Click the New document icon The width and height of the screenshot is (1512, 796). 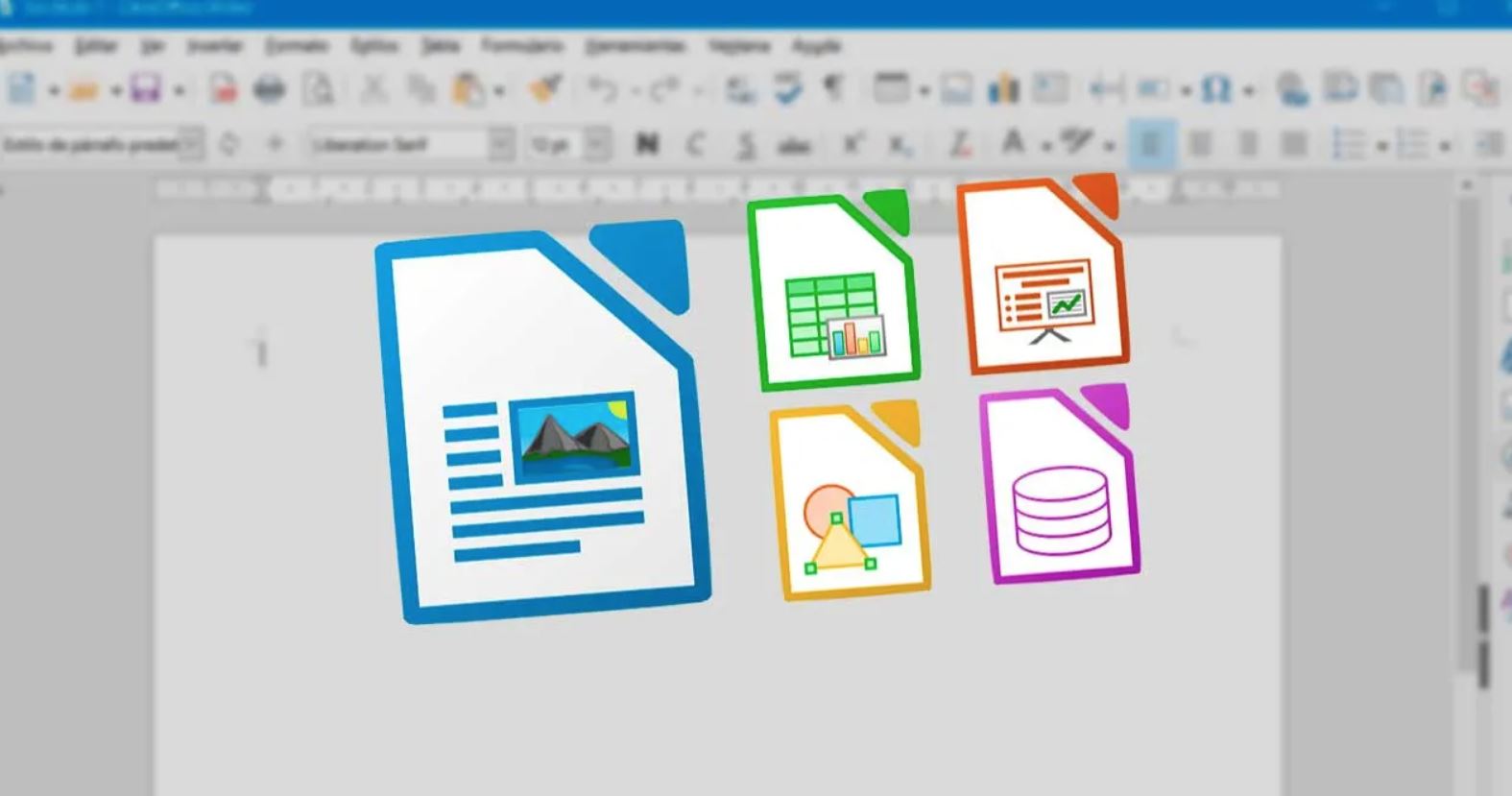pyautogui.click(x=21, y=89)
